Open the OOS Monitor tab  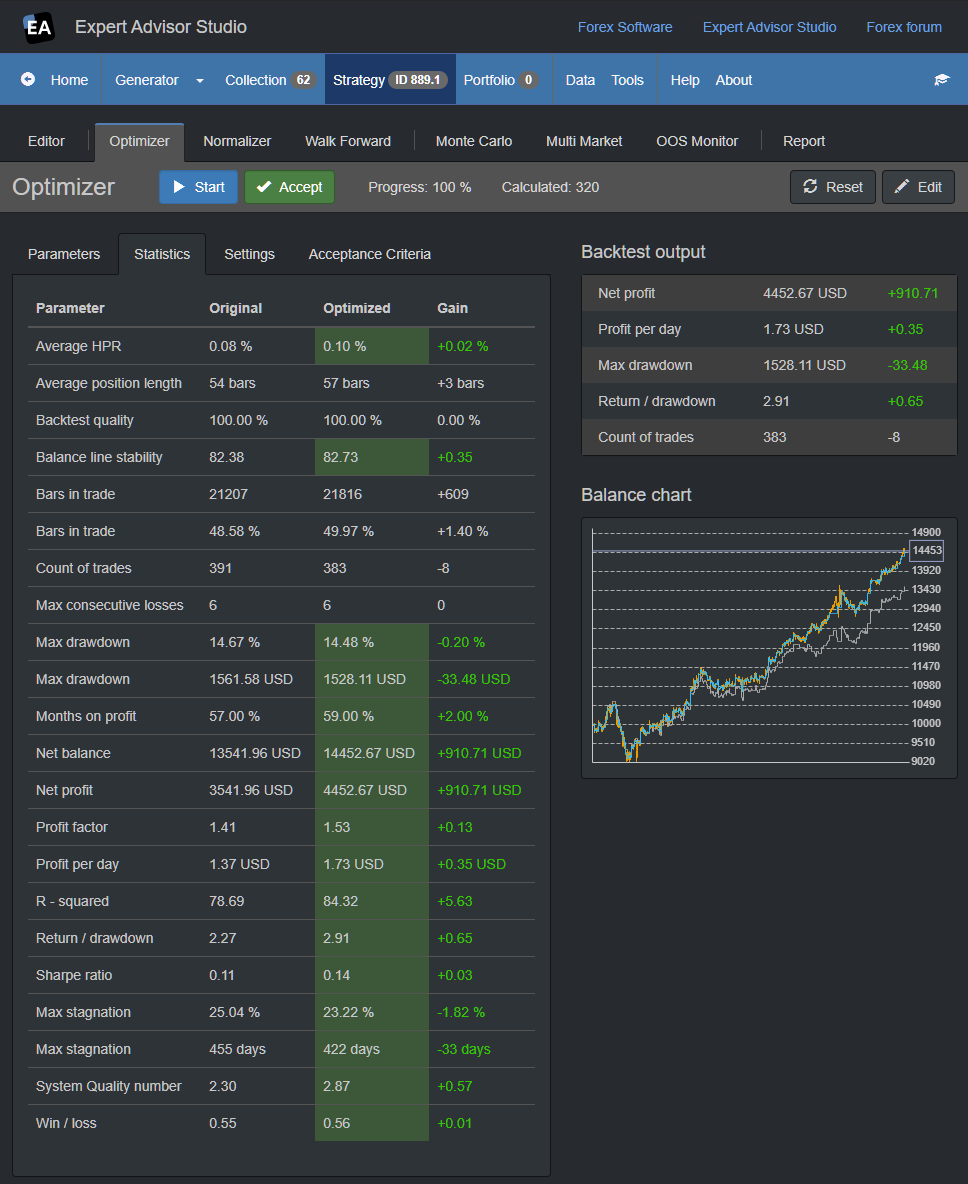(697, 141)
